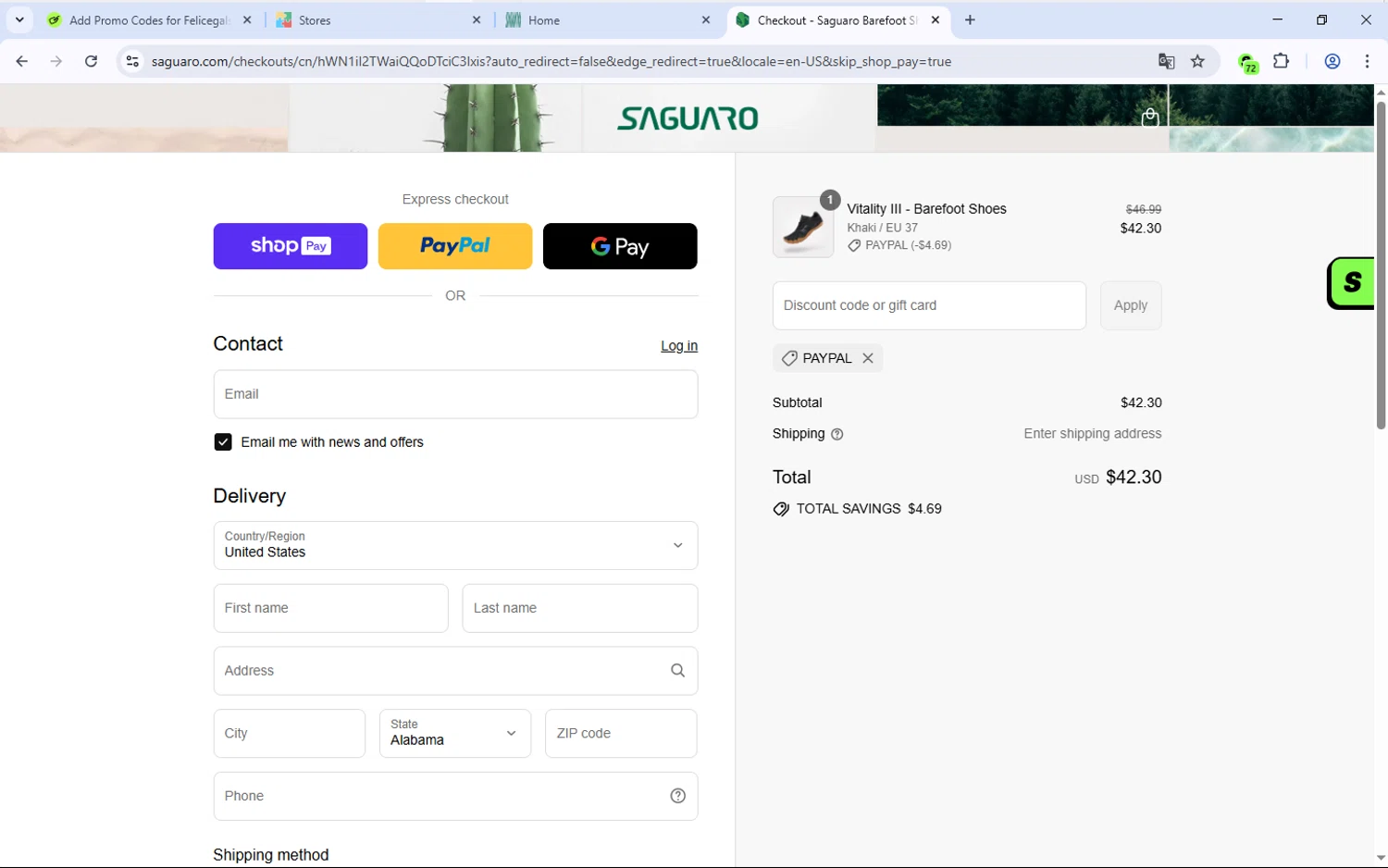1388x868 pixels.
Task: Close the Home tab
Action: click(x=706, y=19)
